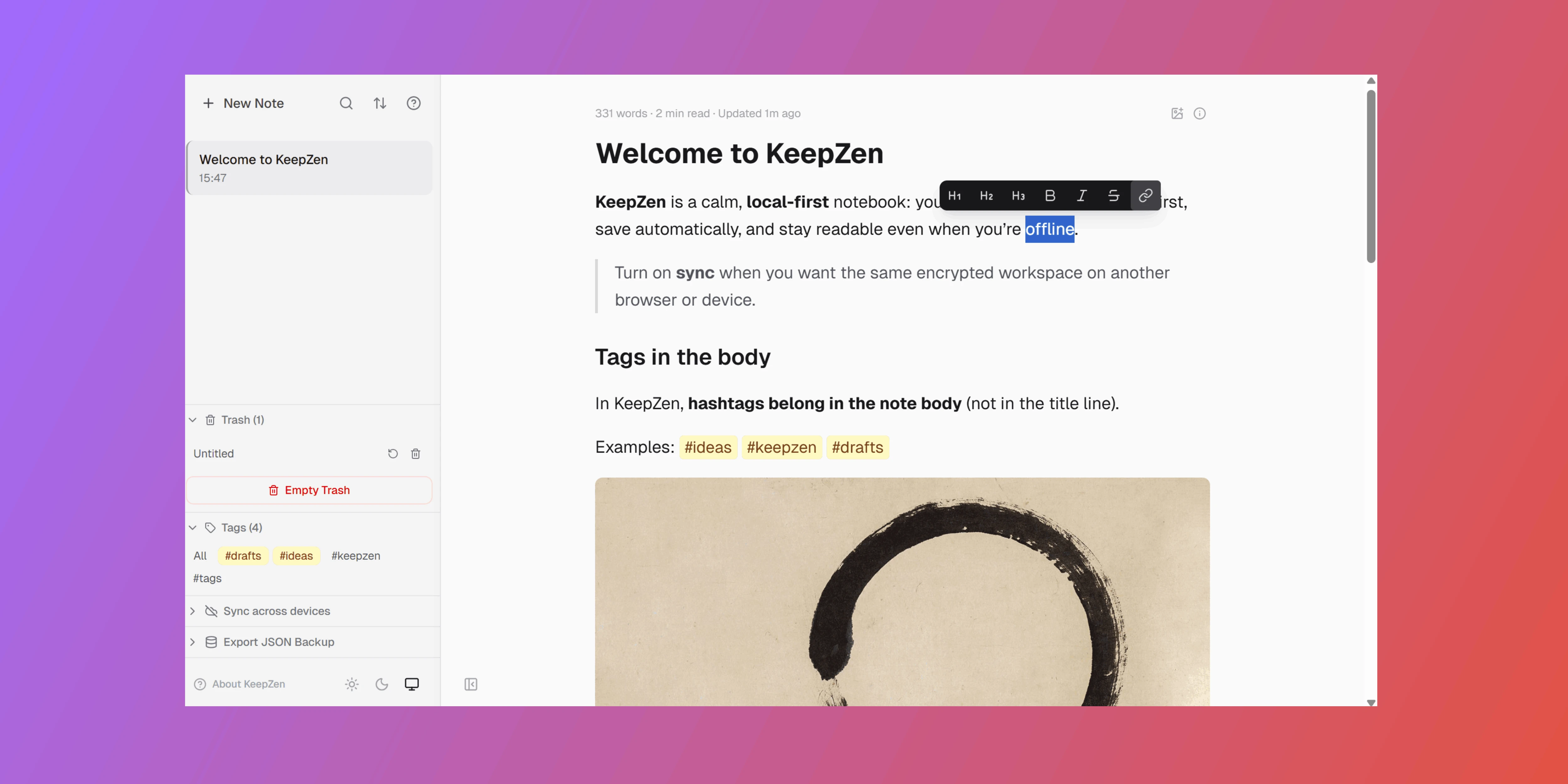Select the Welcome to KeepZen note

coord(309,168)
